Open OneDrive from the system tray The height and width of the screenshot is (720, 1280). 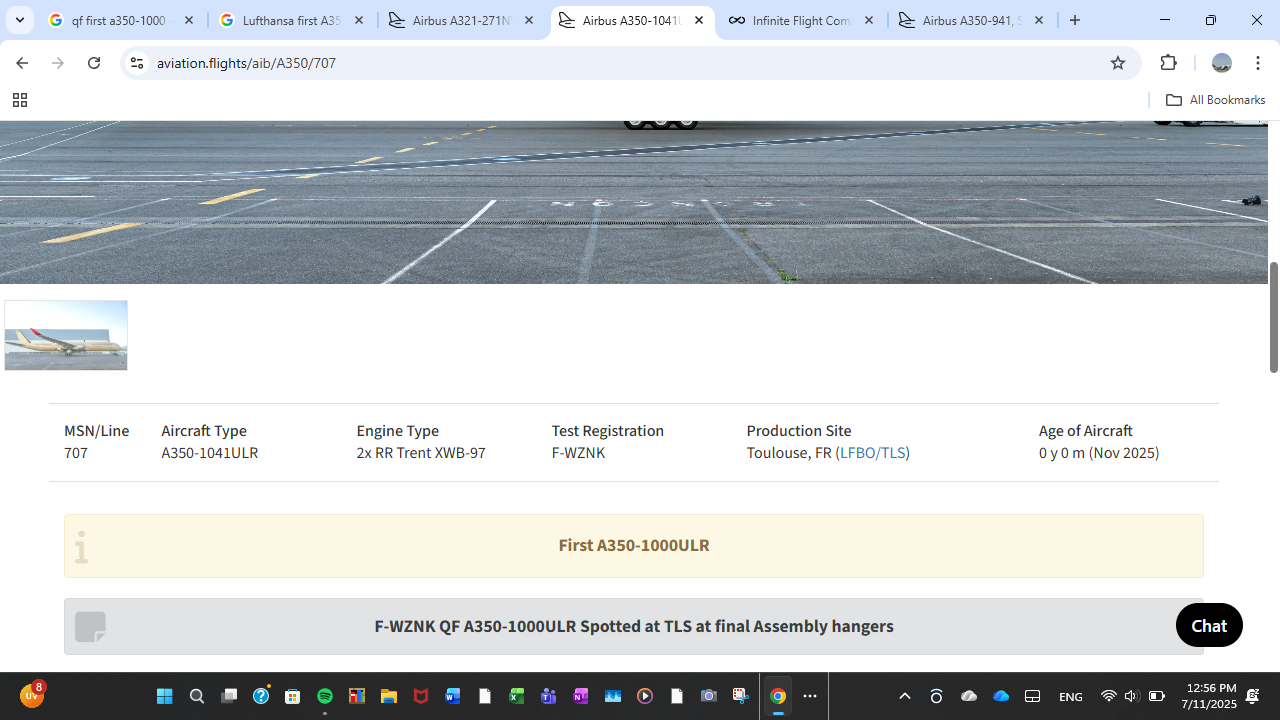1001,696
